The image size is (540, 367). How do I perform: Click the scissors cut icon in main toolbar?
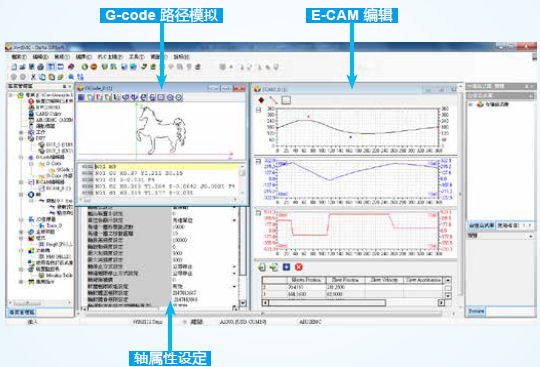[x=33, y=77]
